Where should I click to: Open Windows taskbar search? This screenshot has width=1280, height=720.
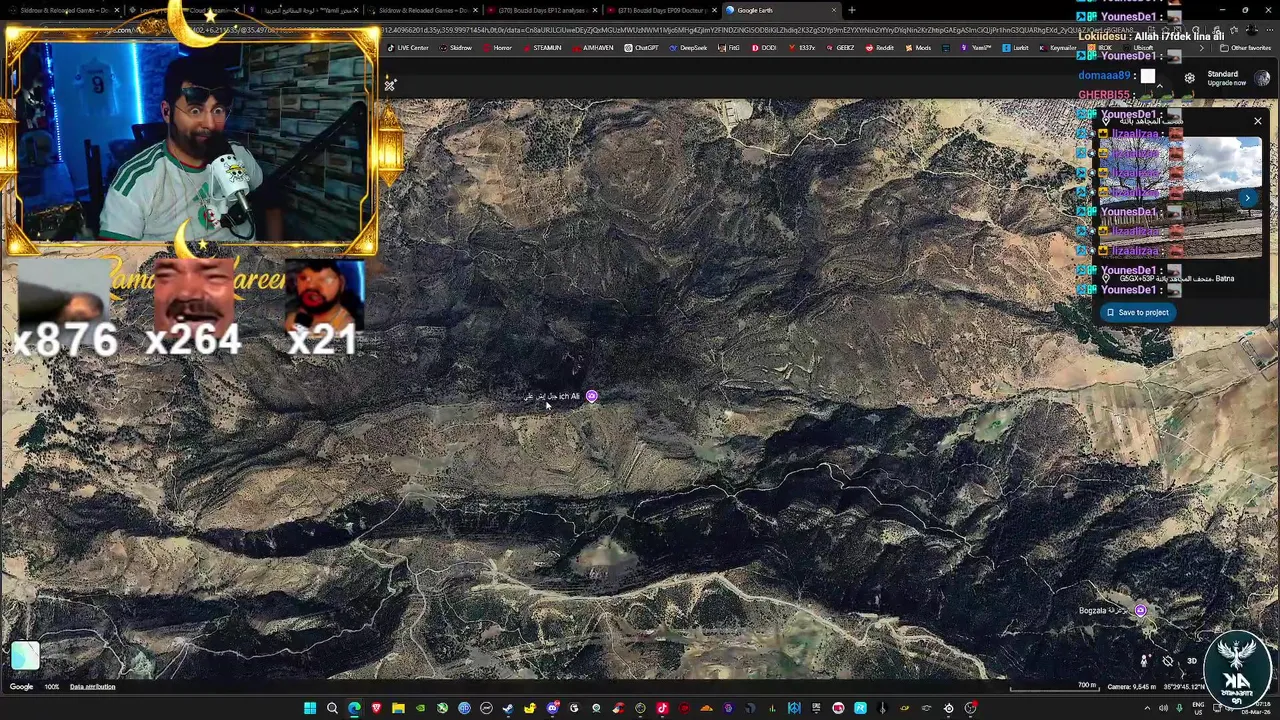(332, 708)
